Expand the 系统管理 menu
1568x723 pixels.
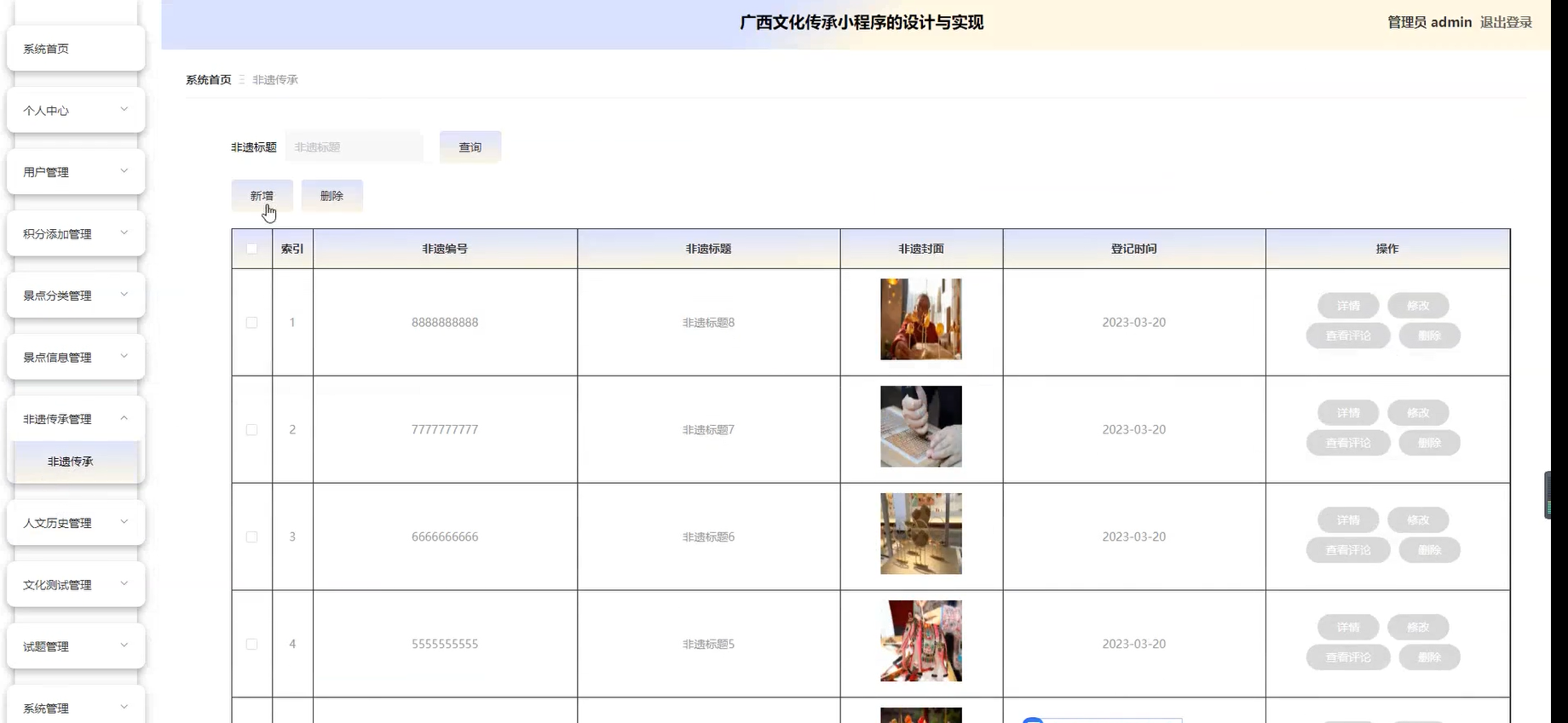click(76, 708)
